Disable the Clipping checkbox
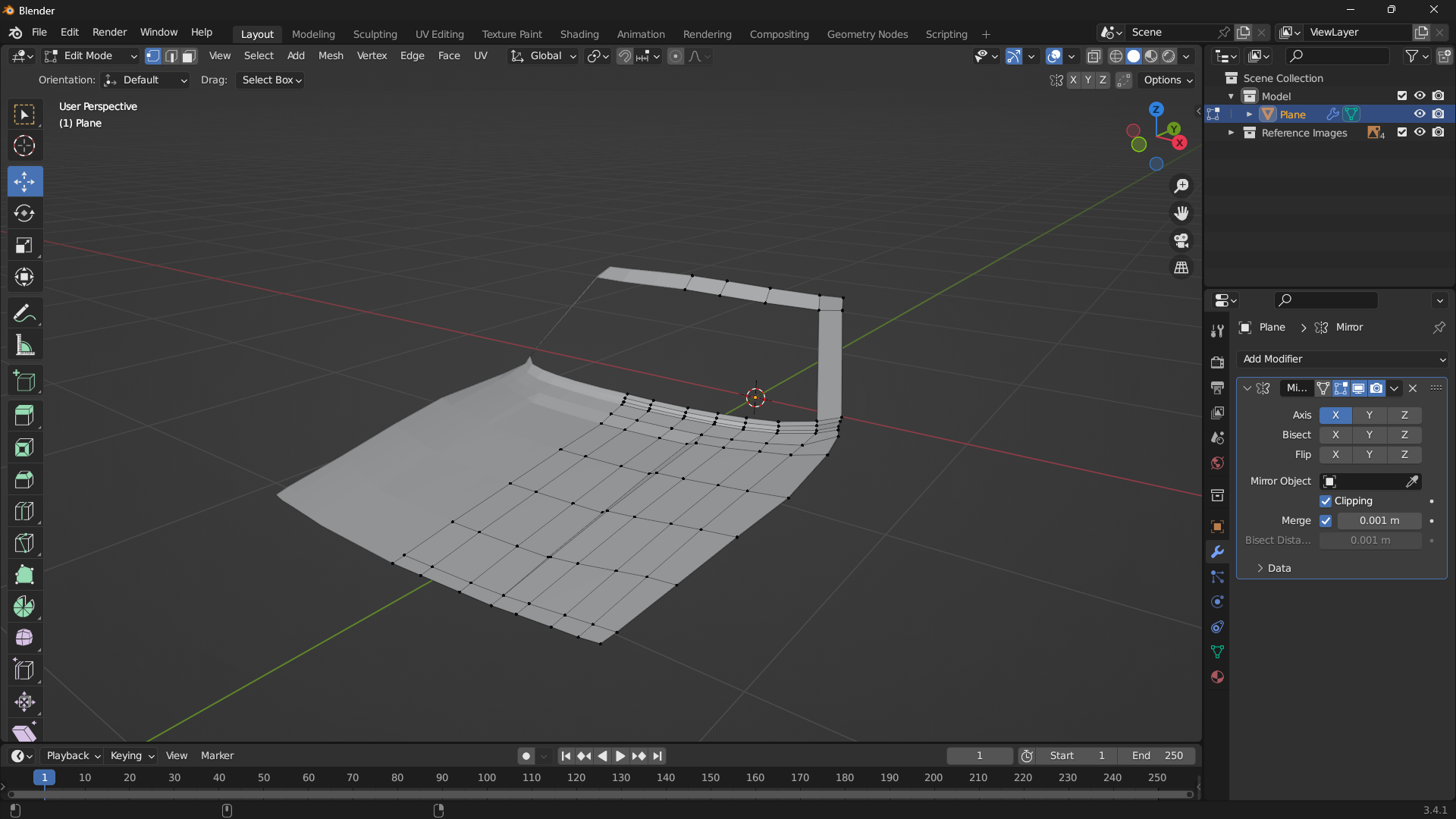 coord(1326,501)
